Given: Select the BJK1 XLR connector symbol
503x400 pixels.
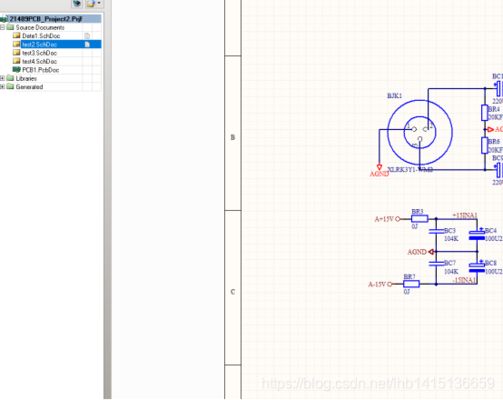Looking at the screenshot, I should tap(420, 132).
